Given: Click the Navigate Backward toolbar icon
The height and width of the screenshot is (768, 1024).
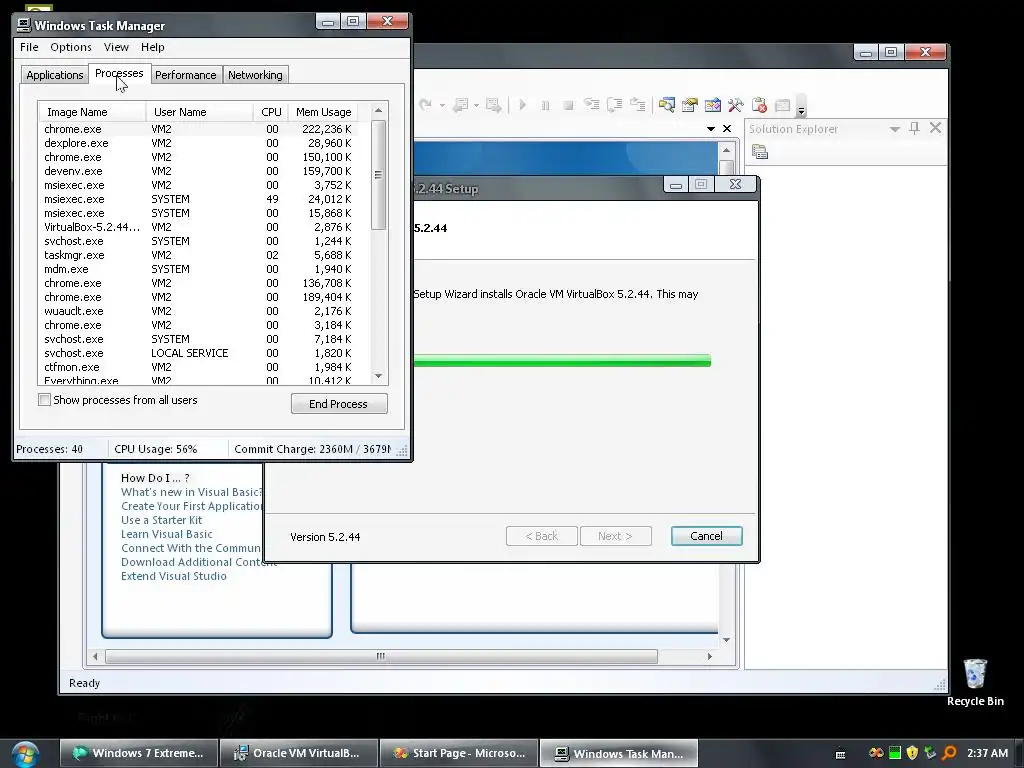Looking at the screenshot, I should [461, 104].
